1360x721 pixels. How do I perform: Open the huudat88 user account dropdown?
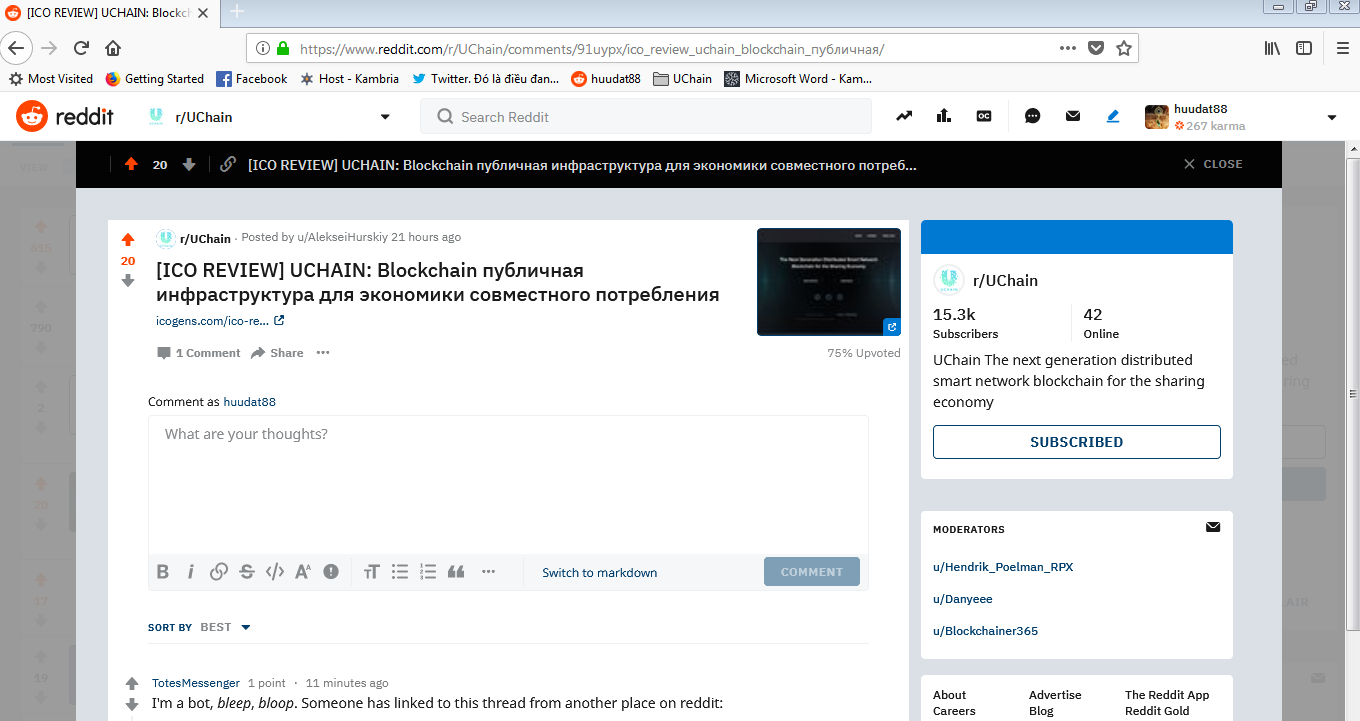[x=1332, y=117]
